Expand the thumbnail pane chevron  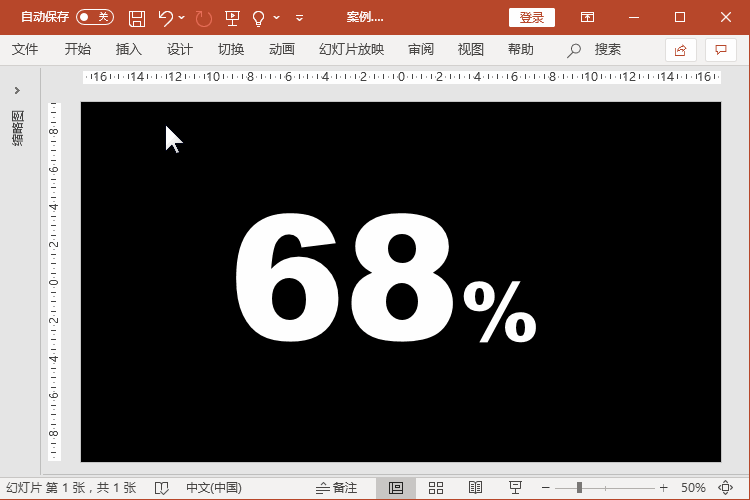click(17, 90)
